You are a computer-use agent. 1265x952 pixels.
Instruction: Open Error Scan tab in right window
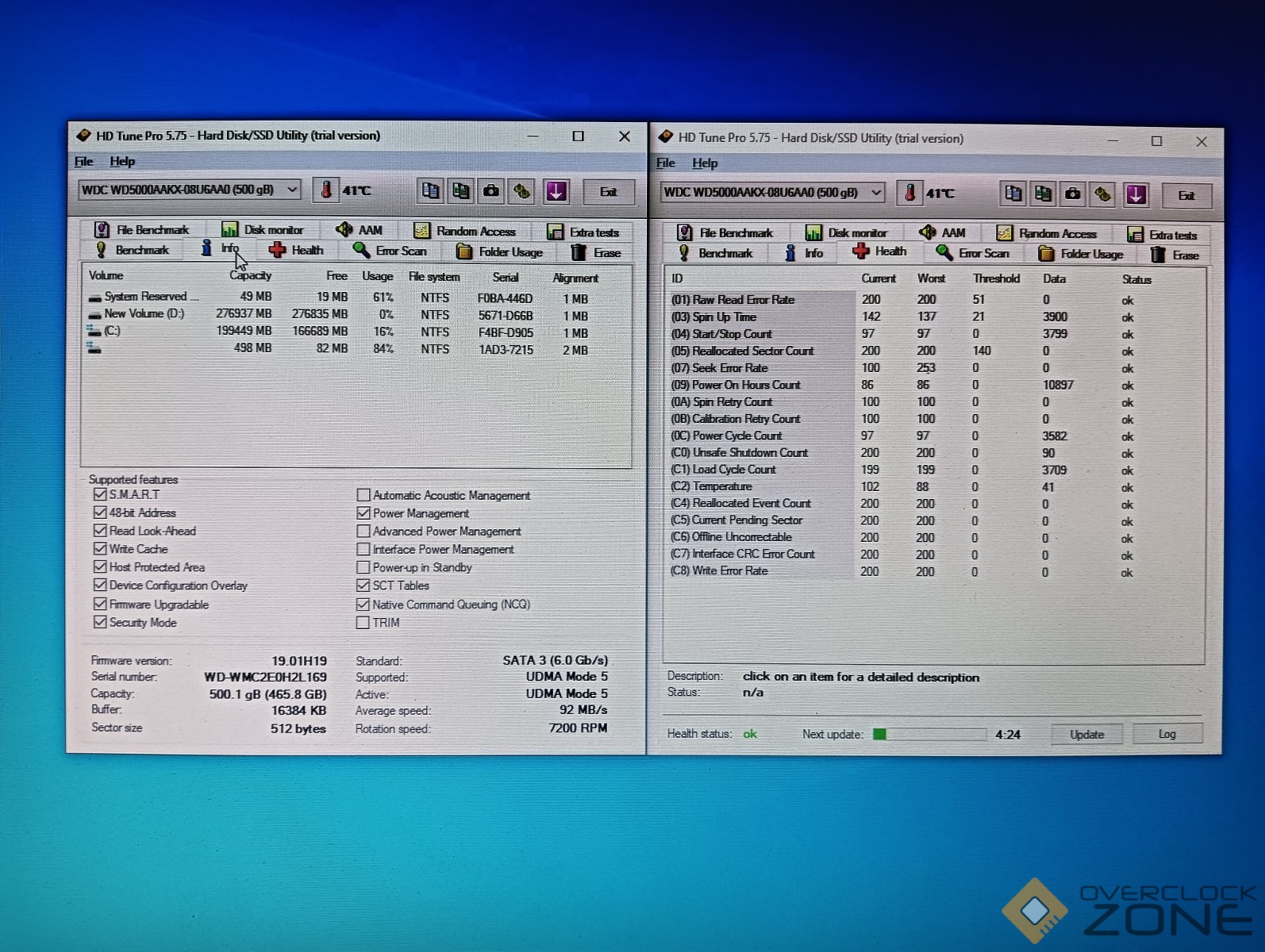(x=973, y=253)
